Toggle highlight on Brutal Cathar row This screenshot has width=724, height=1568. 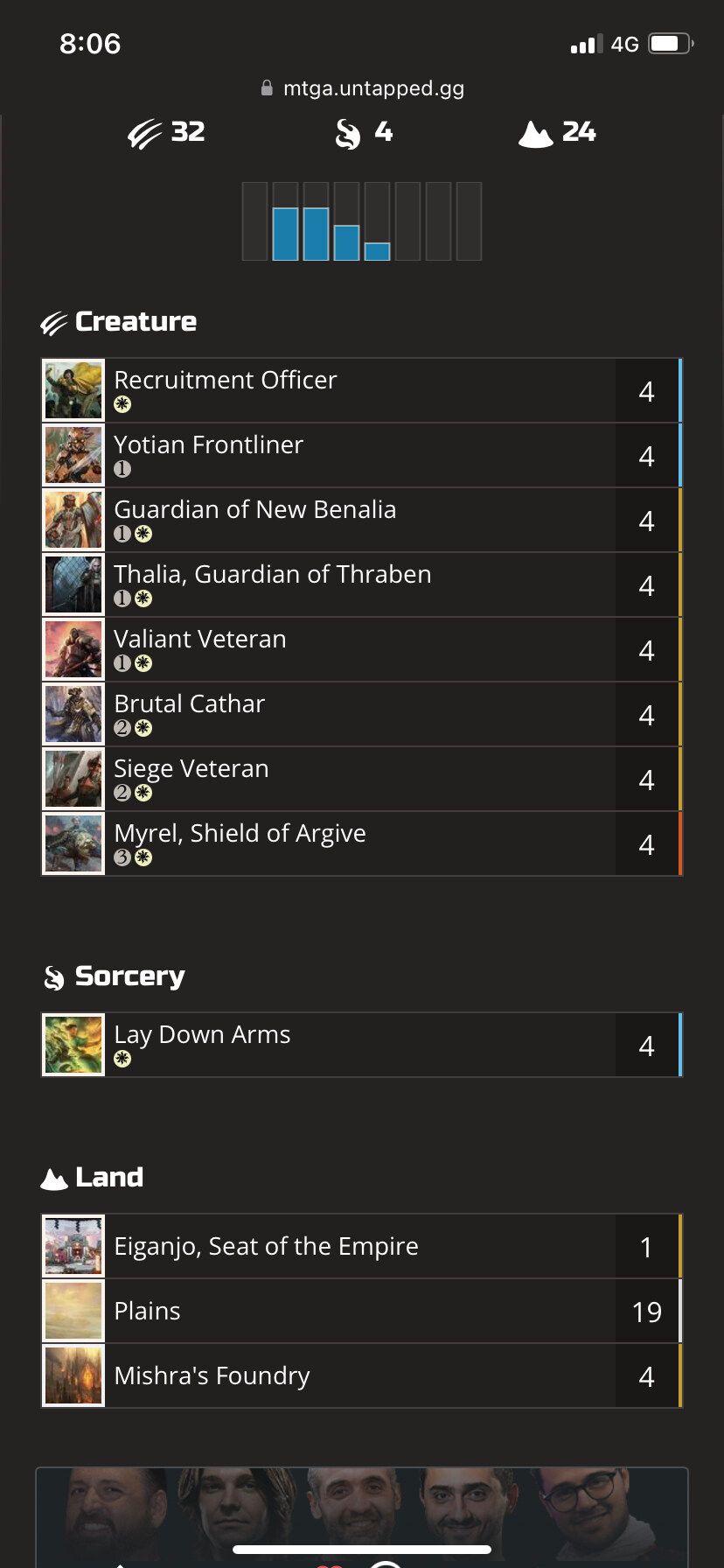coord(362,714)
